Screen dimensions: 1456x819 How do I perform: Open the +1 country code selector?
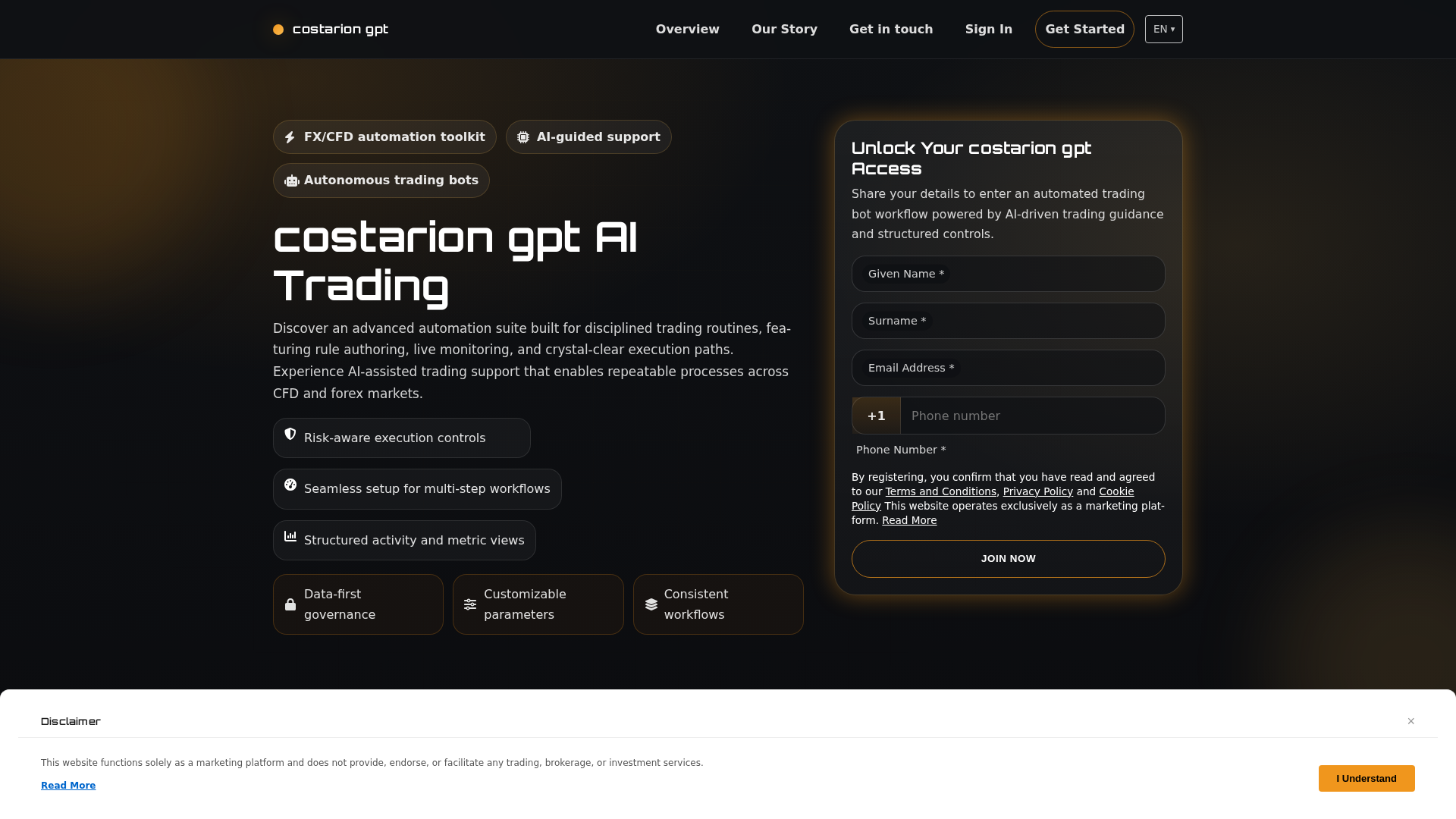coord(877,416)
